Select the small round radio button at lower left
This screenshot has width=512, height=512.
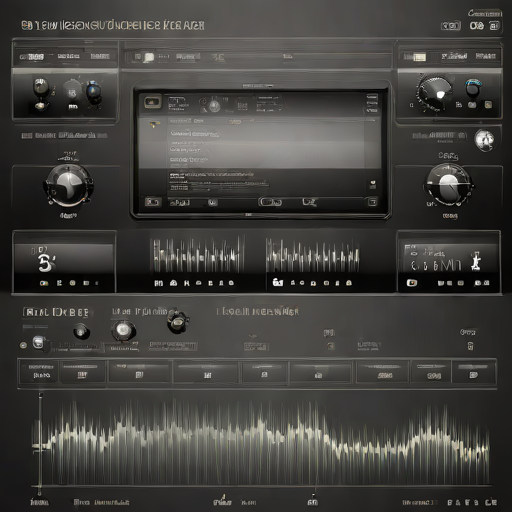coord(23,345)
